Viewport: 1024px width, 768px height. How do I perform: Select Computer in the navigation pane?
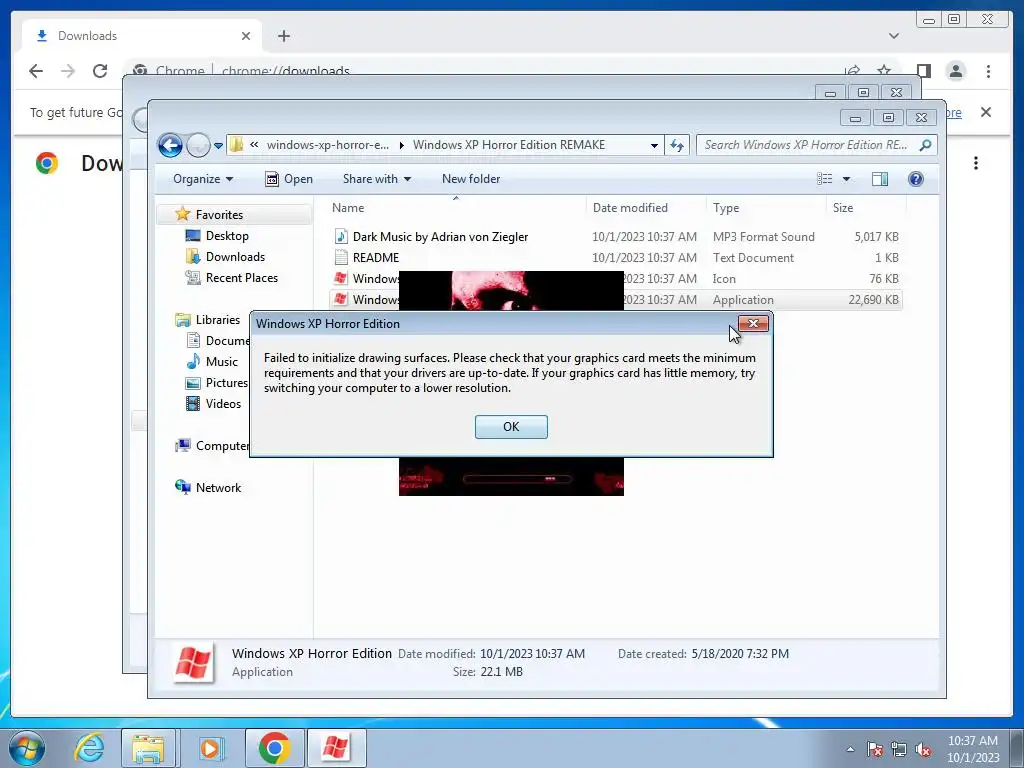tap(222, 446)
